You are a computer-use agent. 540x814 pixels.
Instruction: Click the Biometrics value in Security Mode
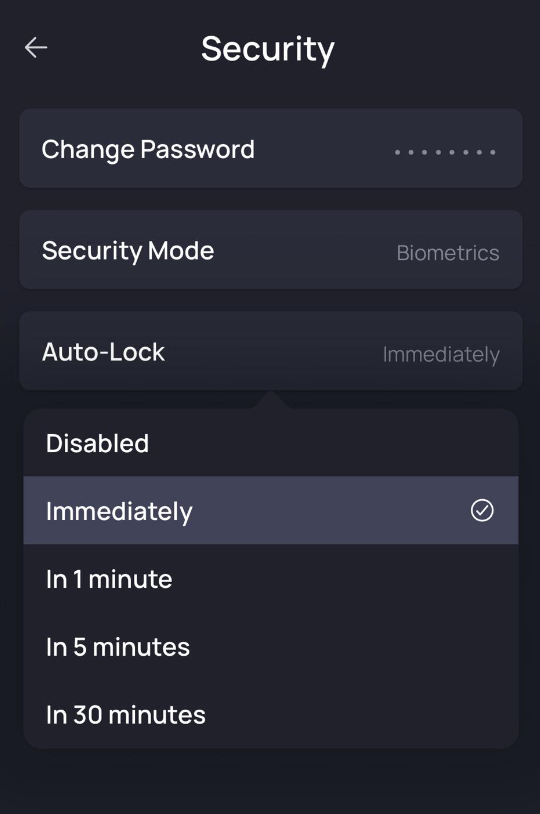click(x=448, y=253)
